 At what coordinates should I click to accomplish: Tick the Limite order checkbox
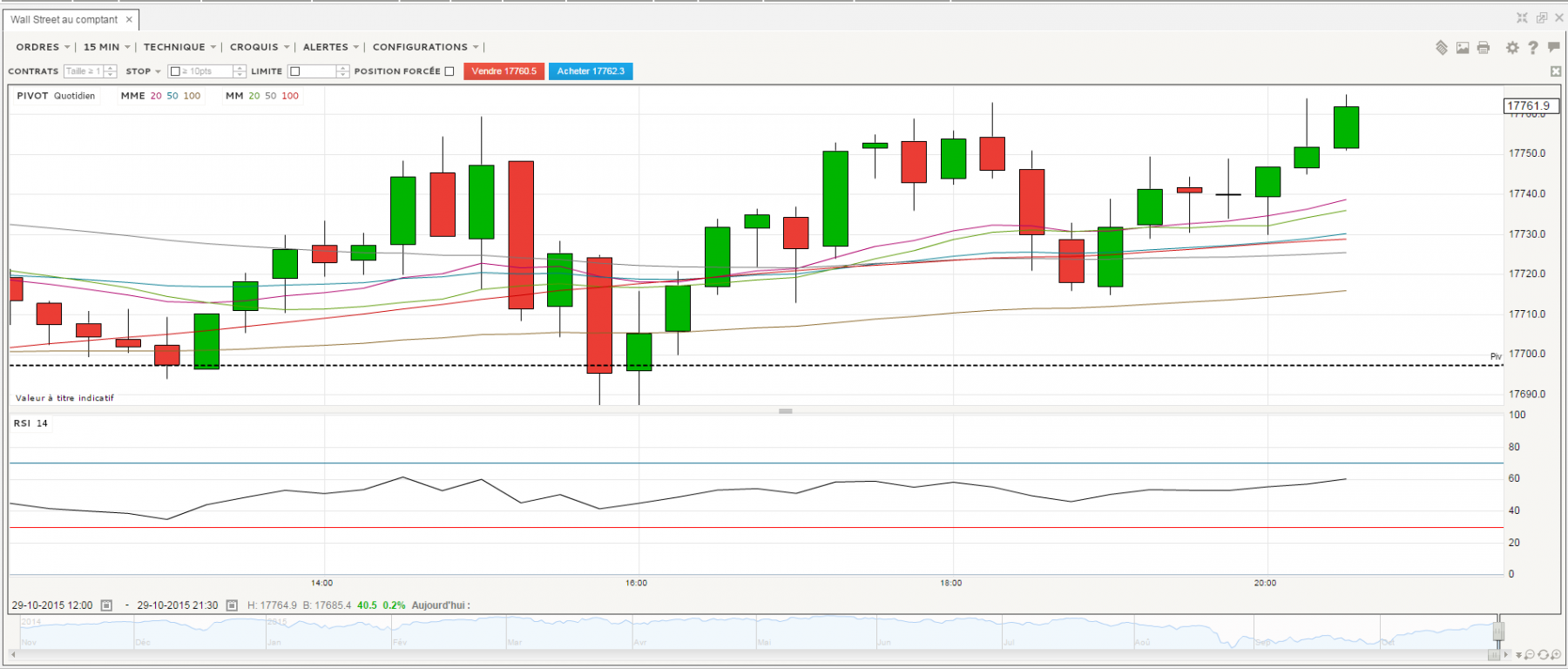tap(295, 71)
